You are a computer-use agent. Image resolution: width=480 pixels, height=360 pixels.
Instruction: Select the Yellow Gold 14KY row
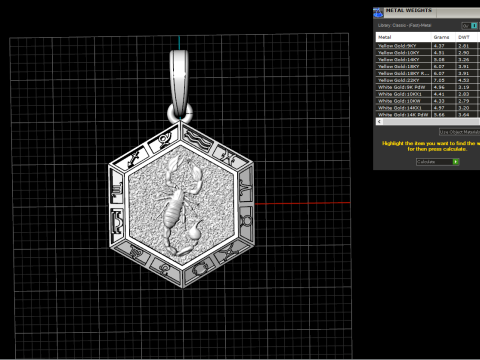coord(428,59)
